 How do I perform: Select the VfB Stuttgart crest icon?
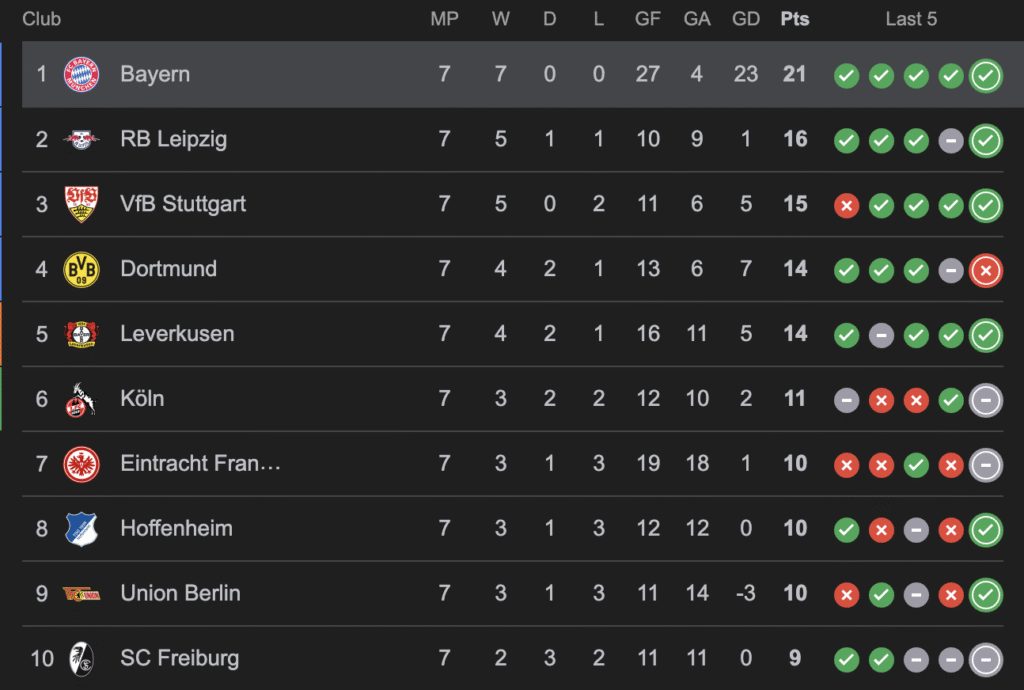pos(81,204)
